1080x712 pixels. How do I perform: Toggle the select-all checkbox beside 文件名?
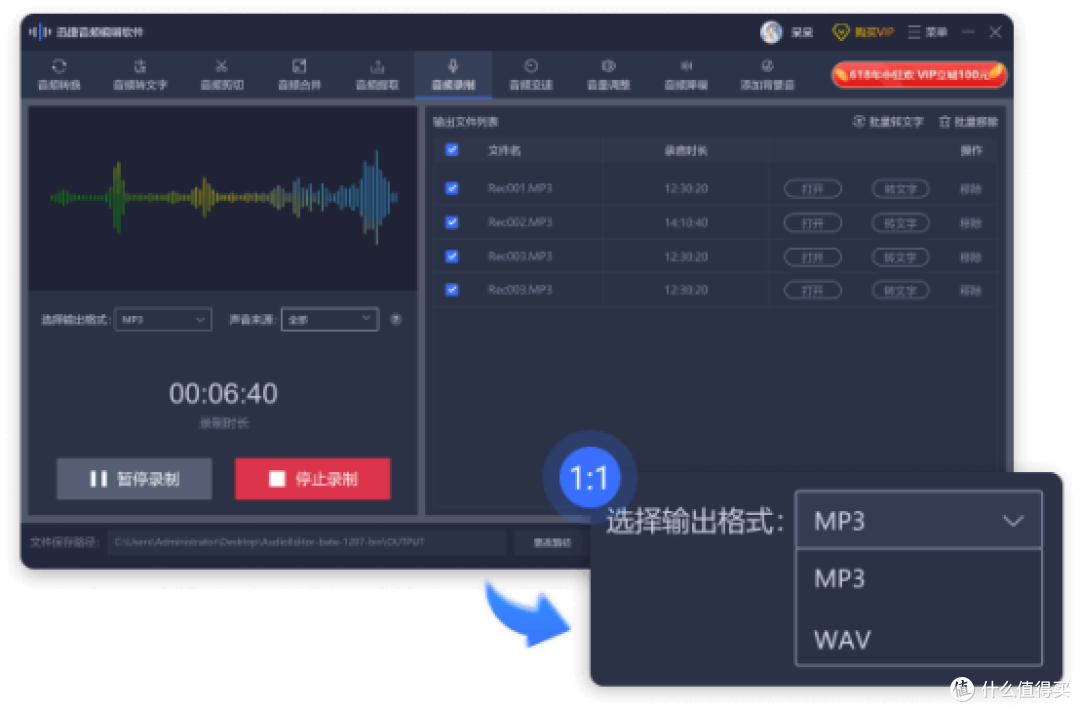point(452,150)
